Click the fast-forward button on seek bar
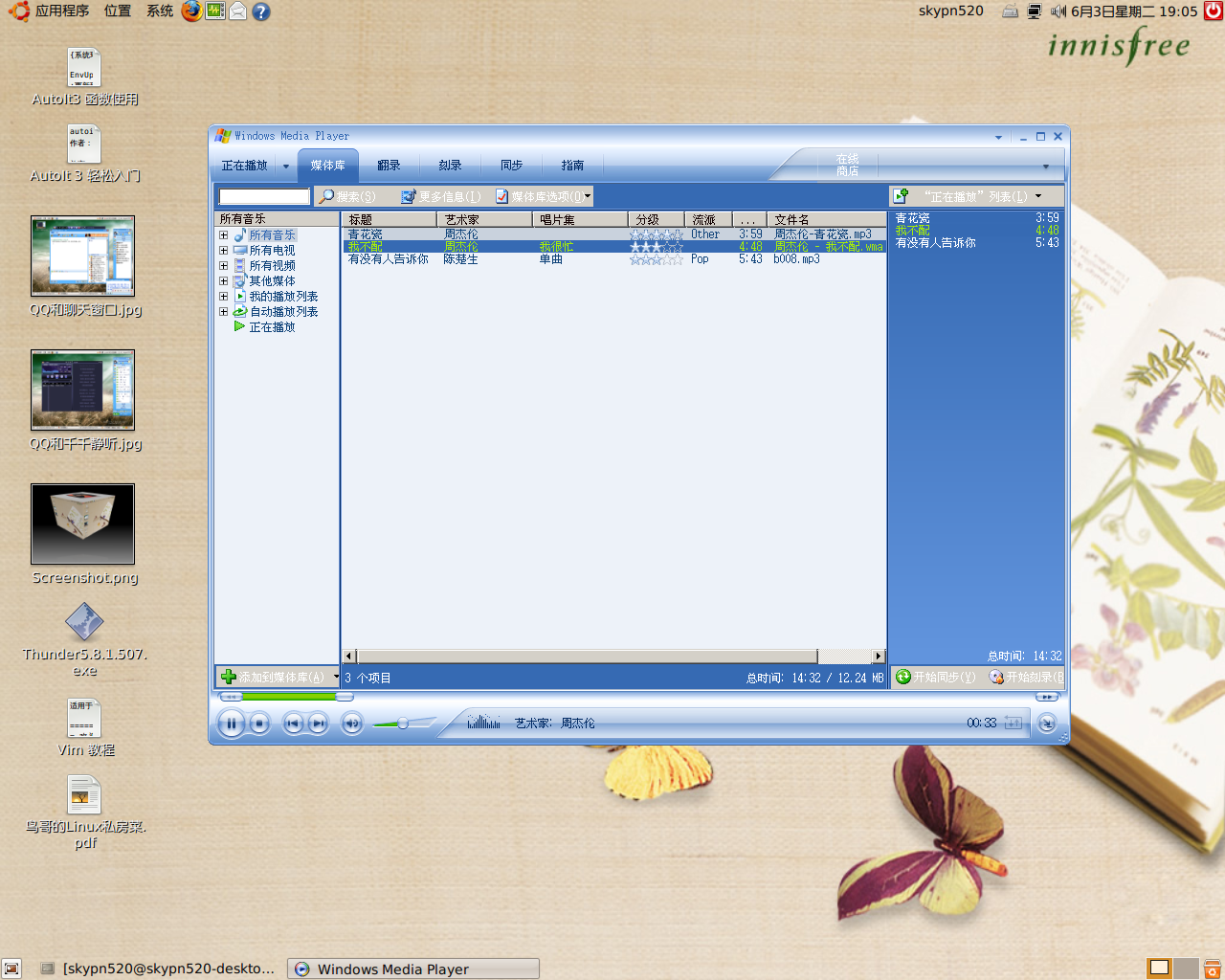 pyautogui.click(x=1047, y=697)
